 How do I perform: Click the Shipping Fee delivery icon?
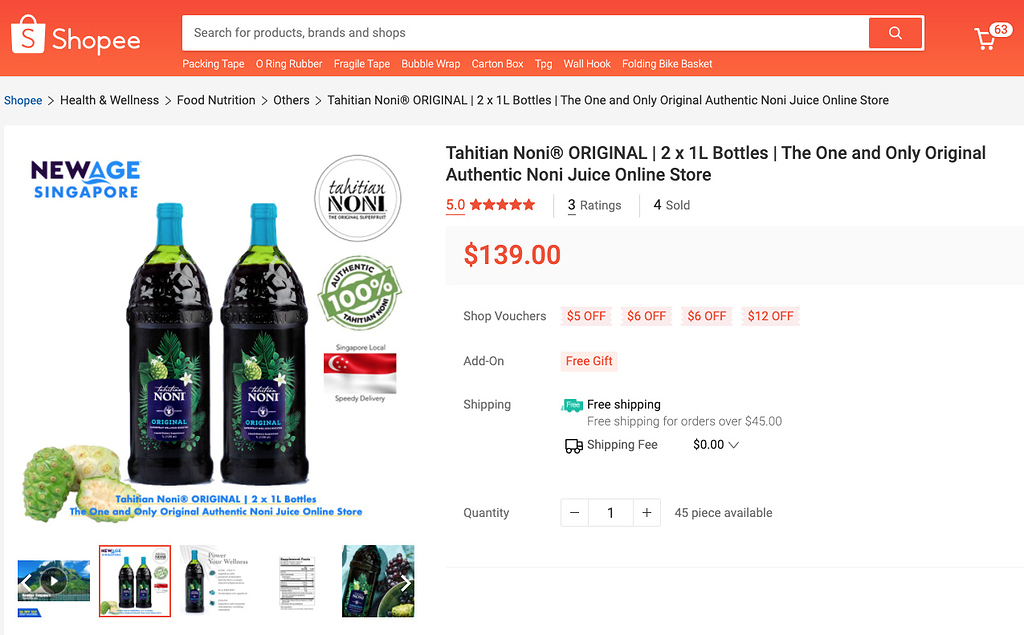[x=573, y=445]
